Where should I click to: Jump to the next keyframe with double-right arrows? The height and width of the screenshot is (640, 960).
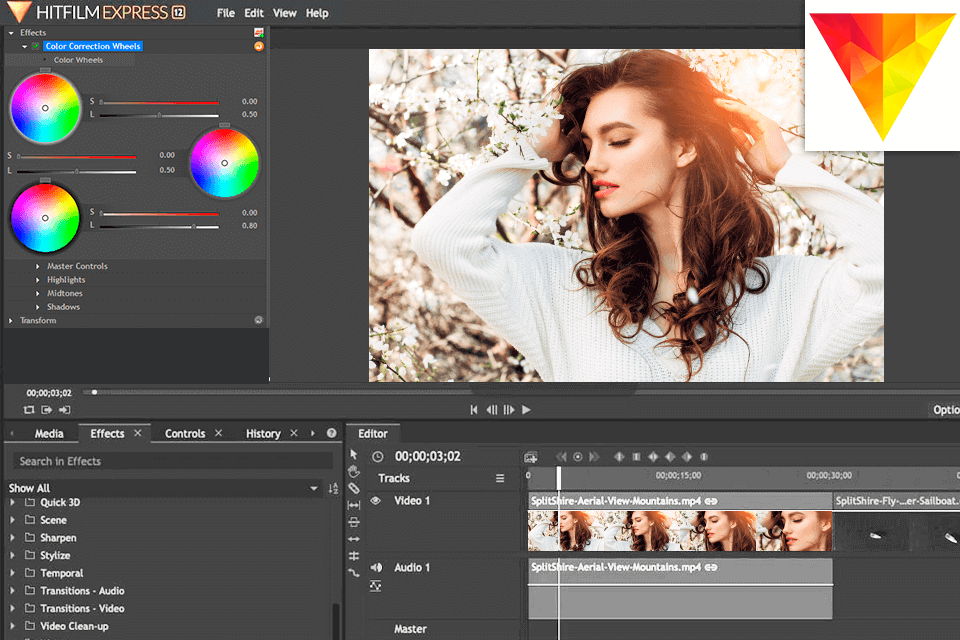[594, 457]
